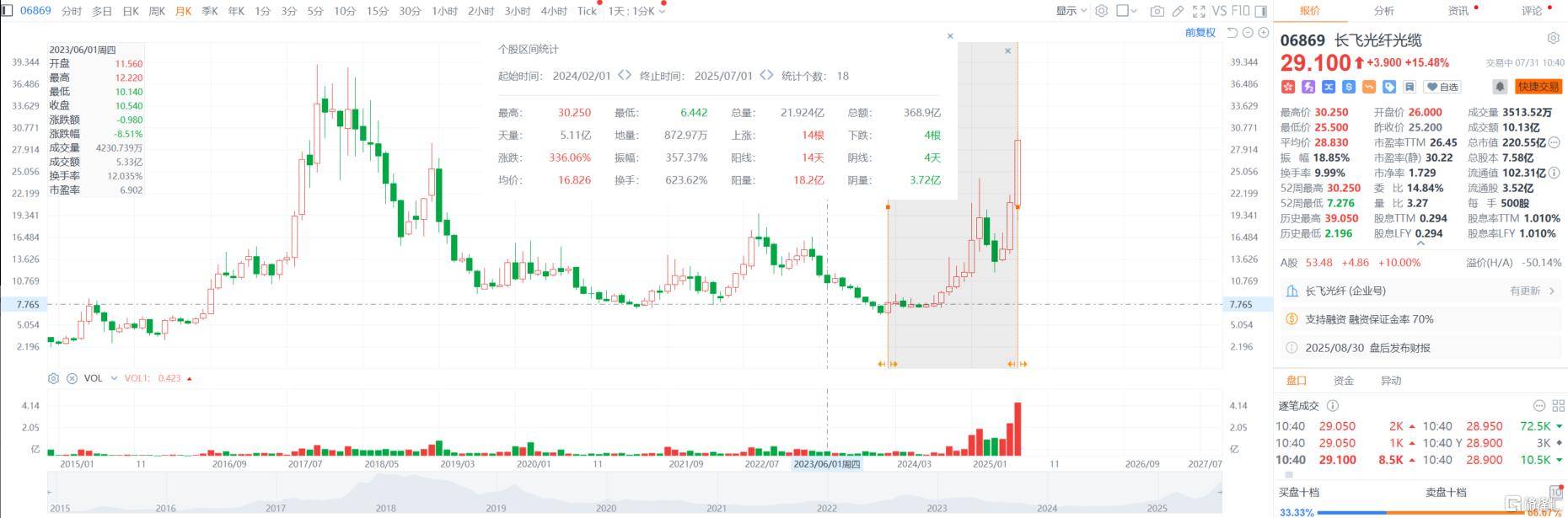Show info about 逐笔成交
This screenshot has height=518, width=1568.
pos(1333,406)
